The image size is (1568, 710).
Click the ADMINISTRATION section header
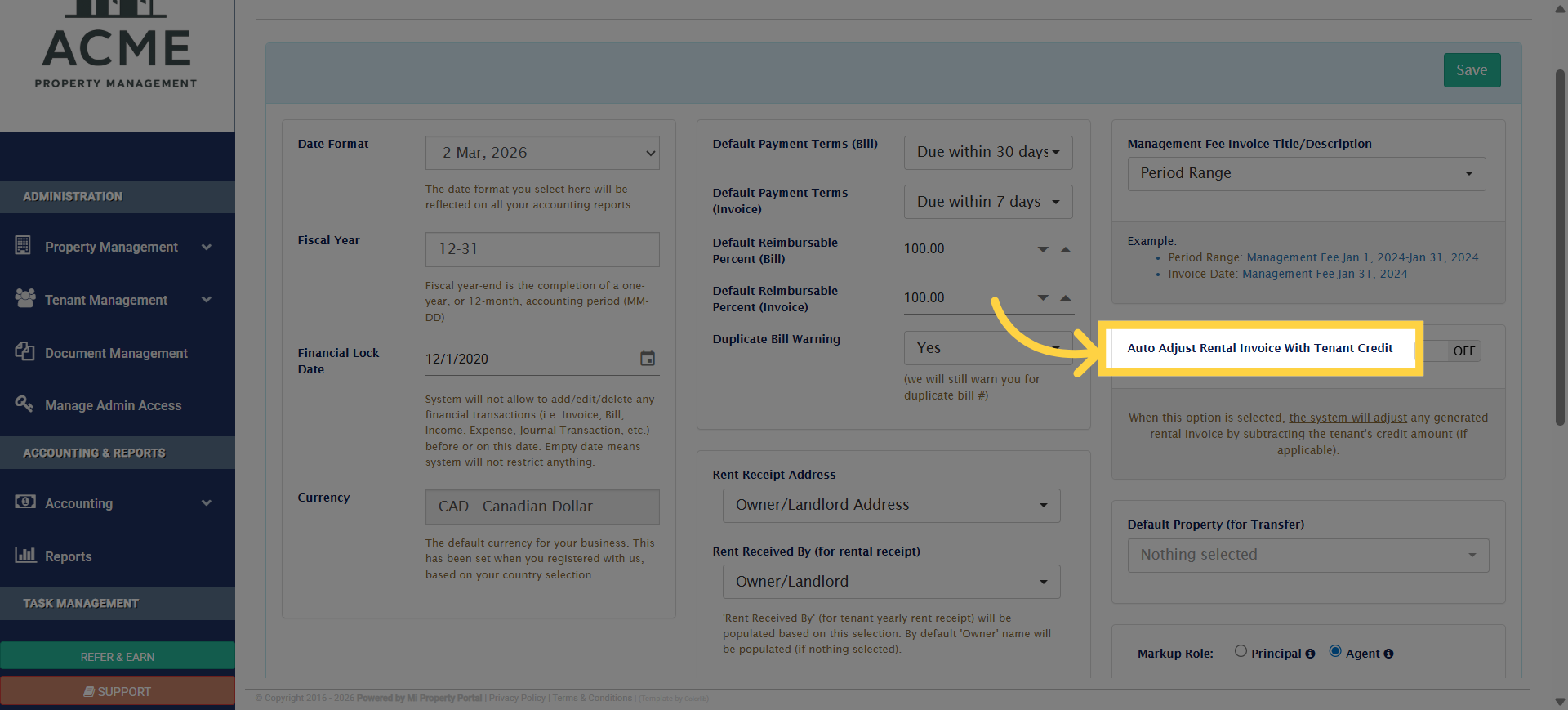(x=118, y=197)
